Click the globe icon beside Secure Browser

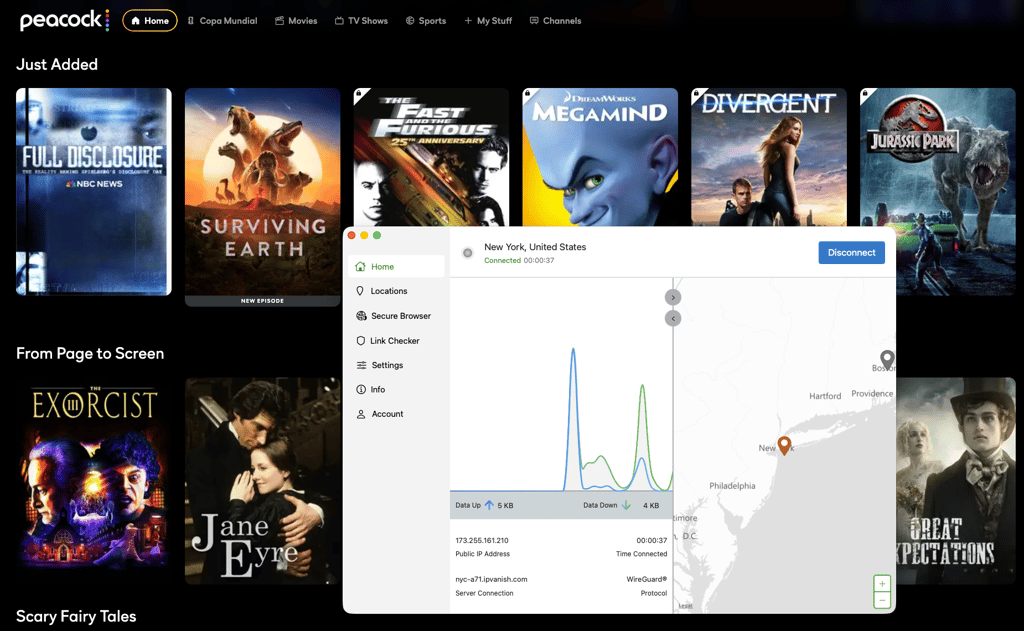(x=361, y=316)
